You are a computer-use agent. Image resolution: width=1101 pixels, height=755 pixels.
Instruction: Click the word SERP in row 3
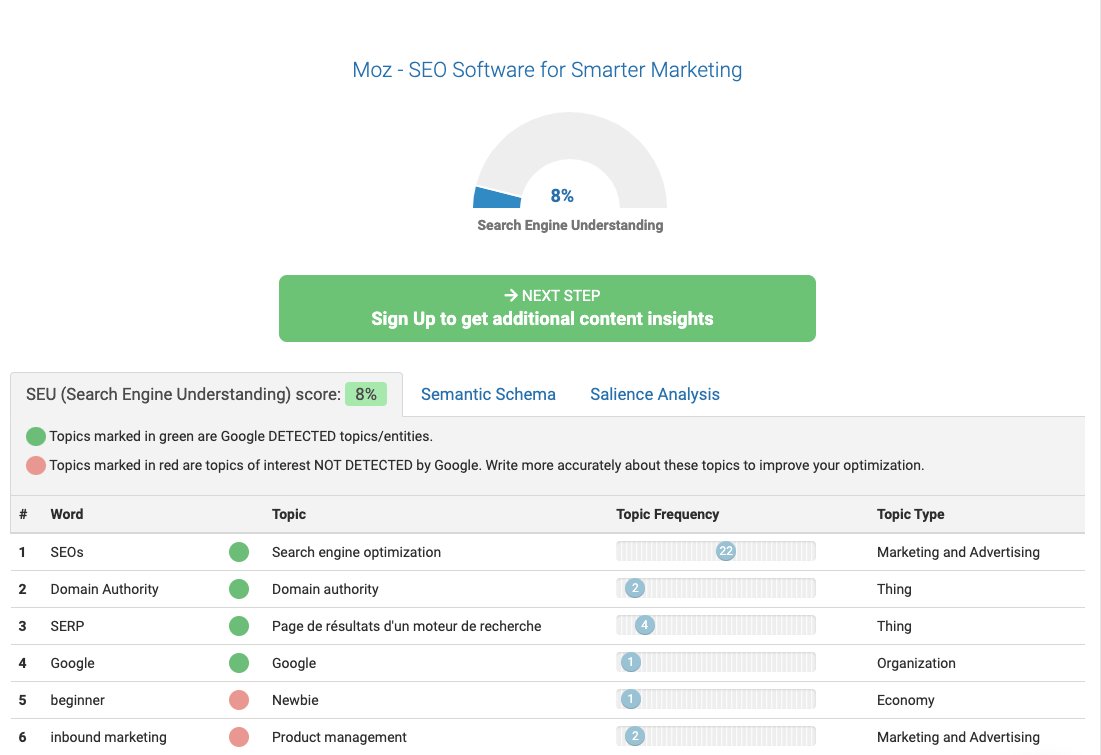pos(67,626)
